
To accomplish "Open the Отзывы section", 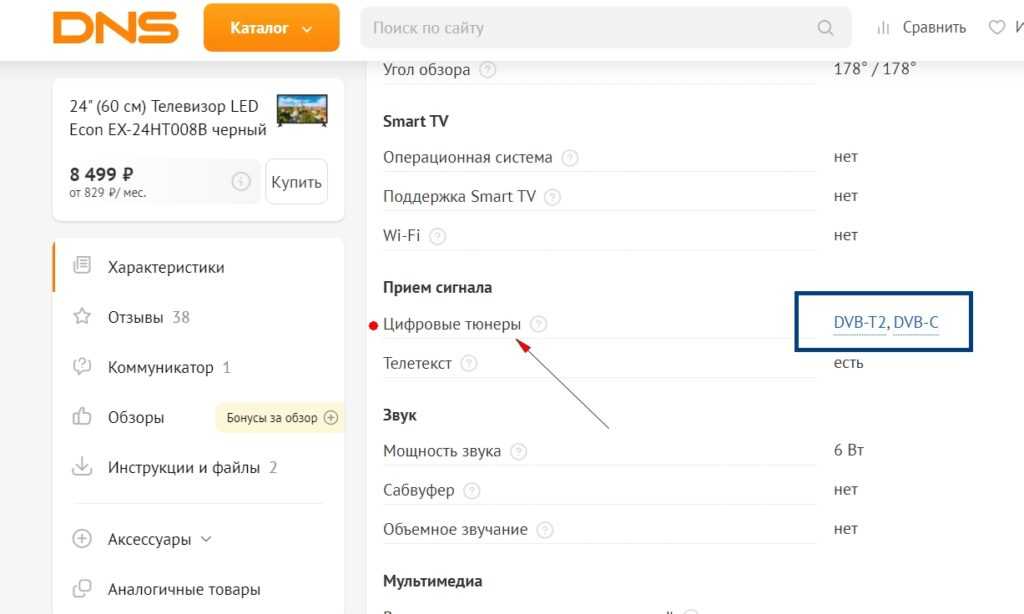I will tap(135, 317).
